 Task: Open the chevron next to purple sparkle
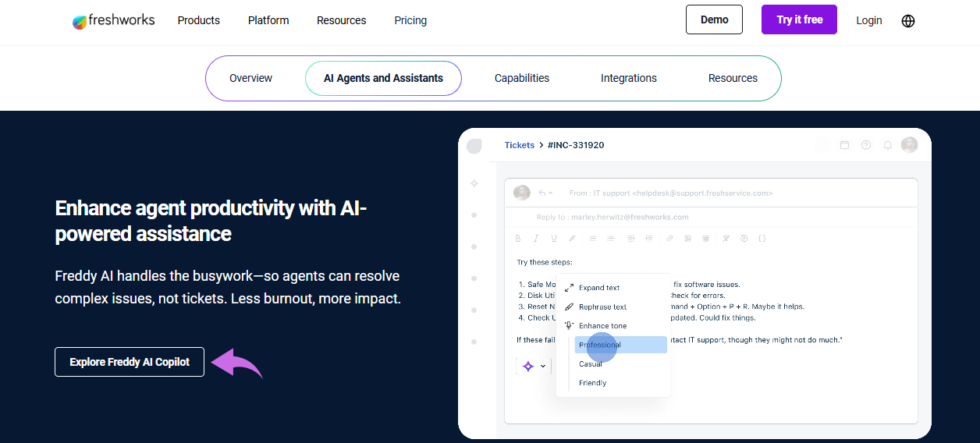coord(543,366)
